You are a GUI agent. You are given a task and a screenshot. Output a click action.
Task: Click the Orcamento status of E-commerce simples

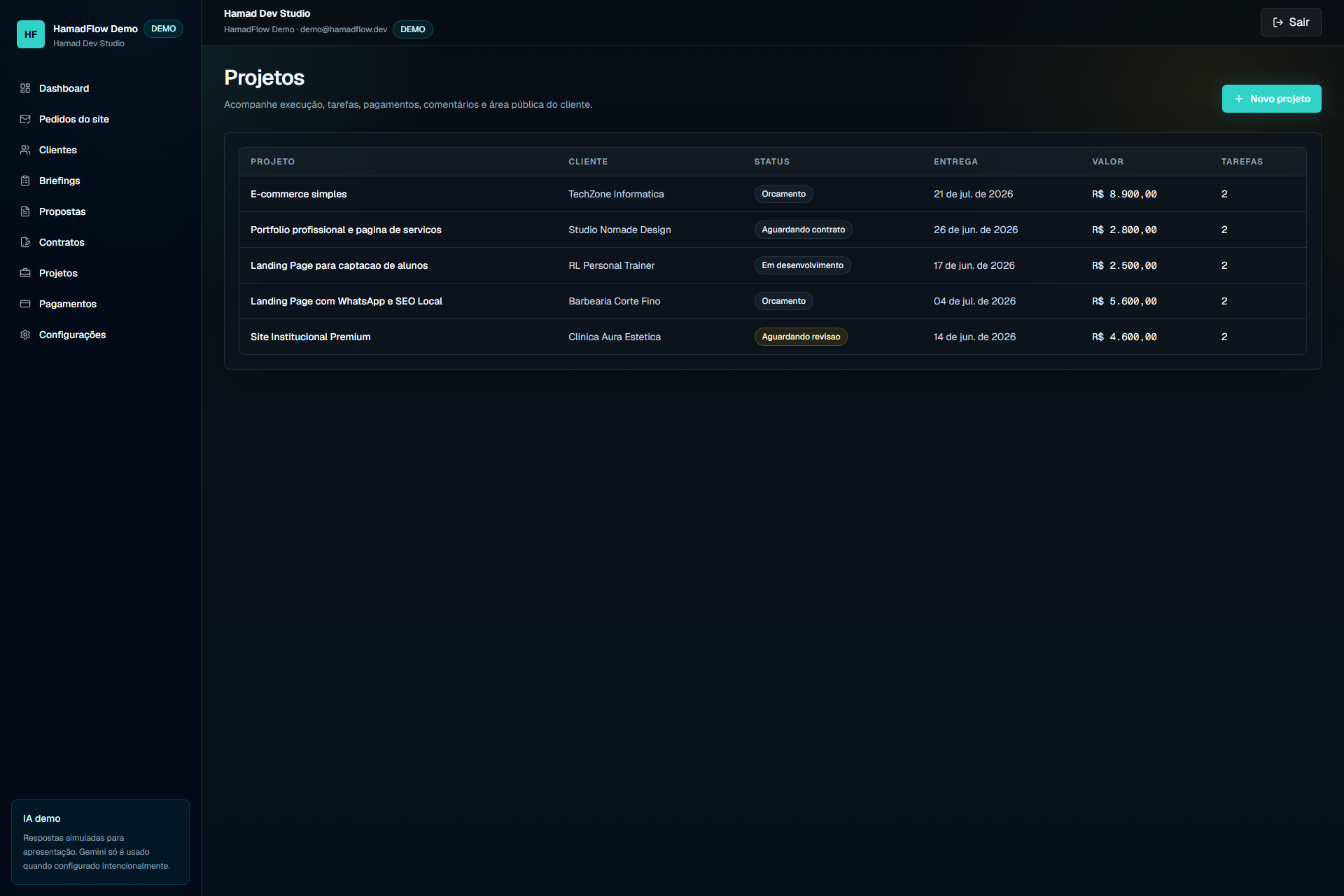pyautogui.click(x=783, y=194)
